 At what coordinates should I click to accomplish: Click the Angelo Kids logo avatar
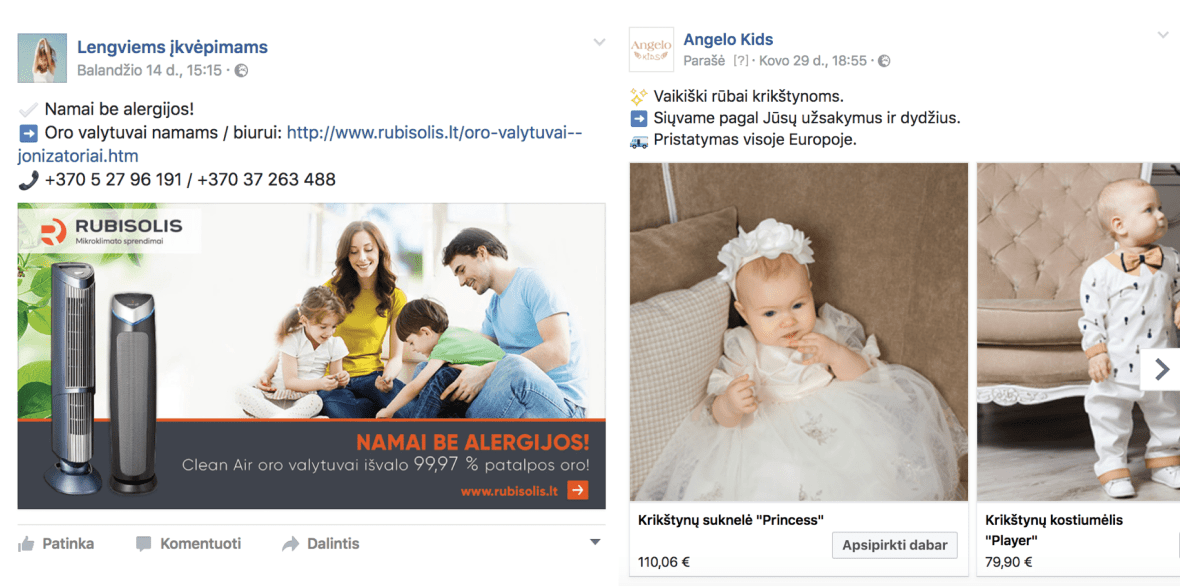(x=651, y=50)
